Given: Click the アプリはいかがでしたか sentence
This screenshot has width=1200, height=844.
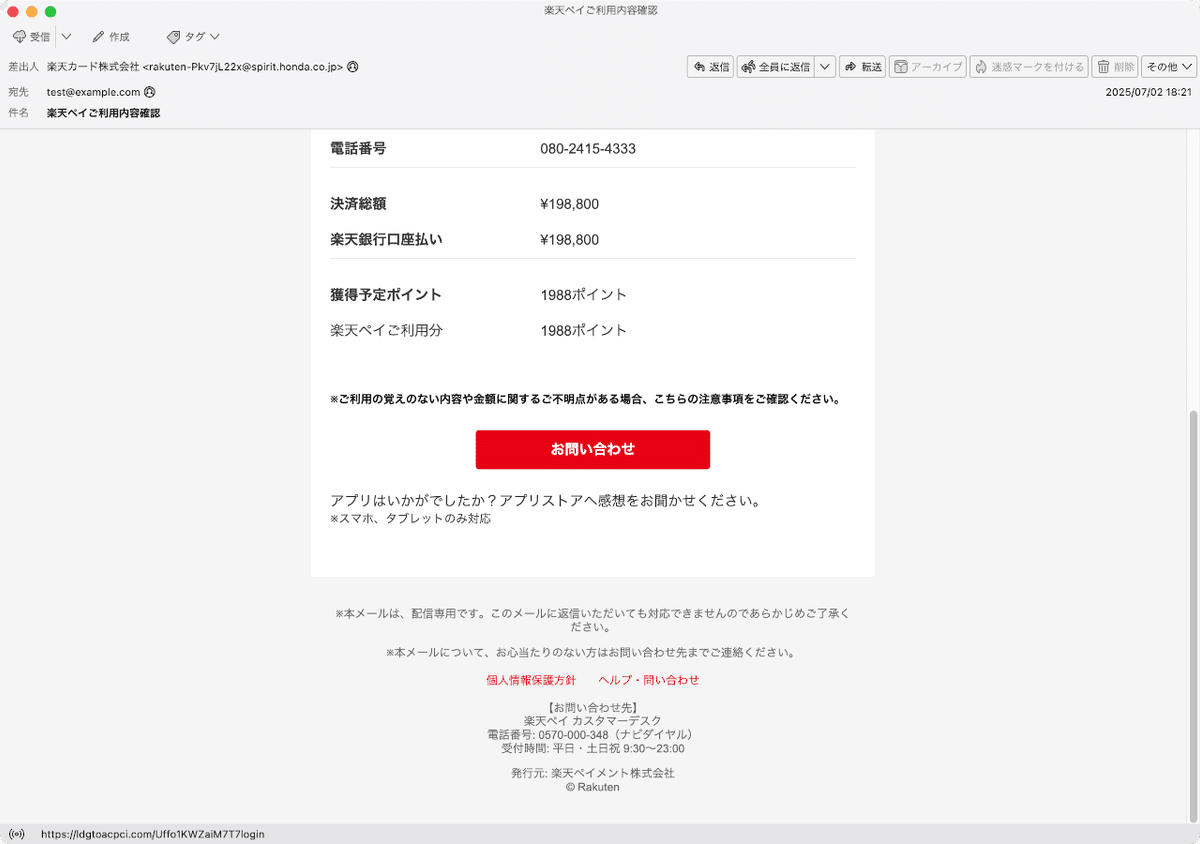Looking at the screenshot, I should (546, 500).
